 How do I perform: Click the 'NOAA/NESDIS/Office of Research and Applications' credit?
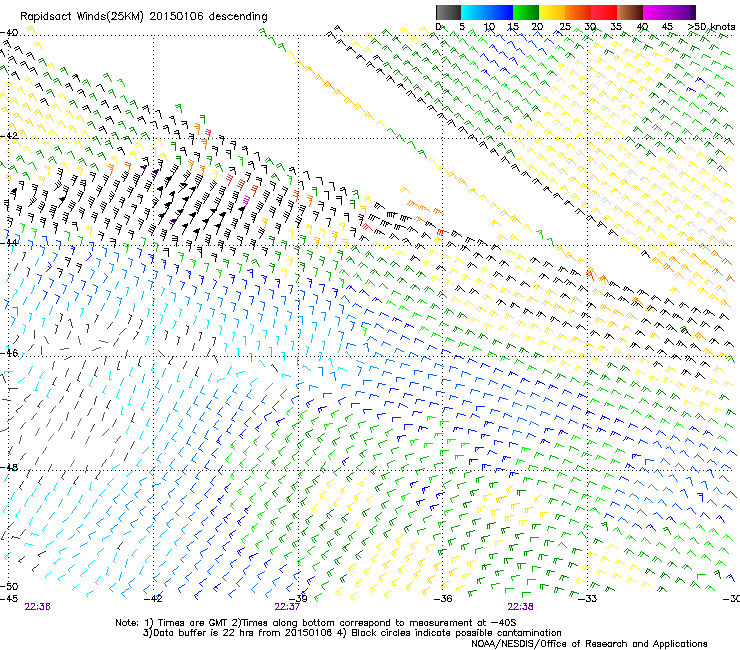(589, 644)
